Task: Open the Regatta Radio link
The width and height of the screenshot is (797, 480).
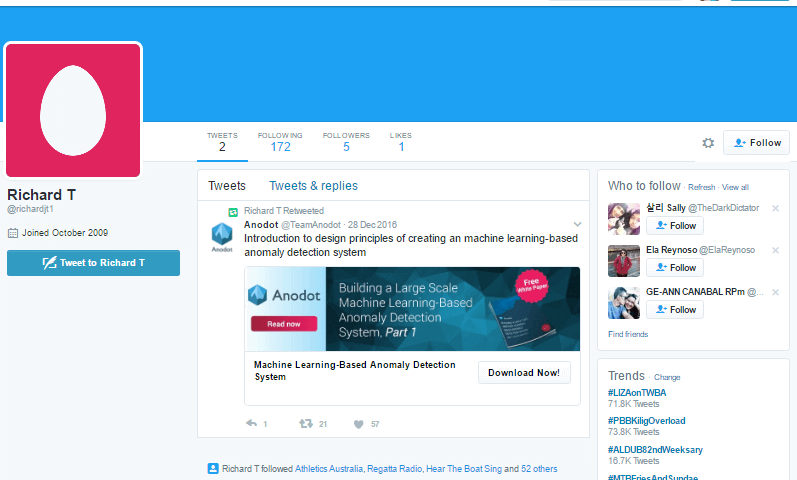Action: click(x=394, y=469)
